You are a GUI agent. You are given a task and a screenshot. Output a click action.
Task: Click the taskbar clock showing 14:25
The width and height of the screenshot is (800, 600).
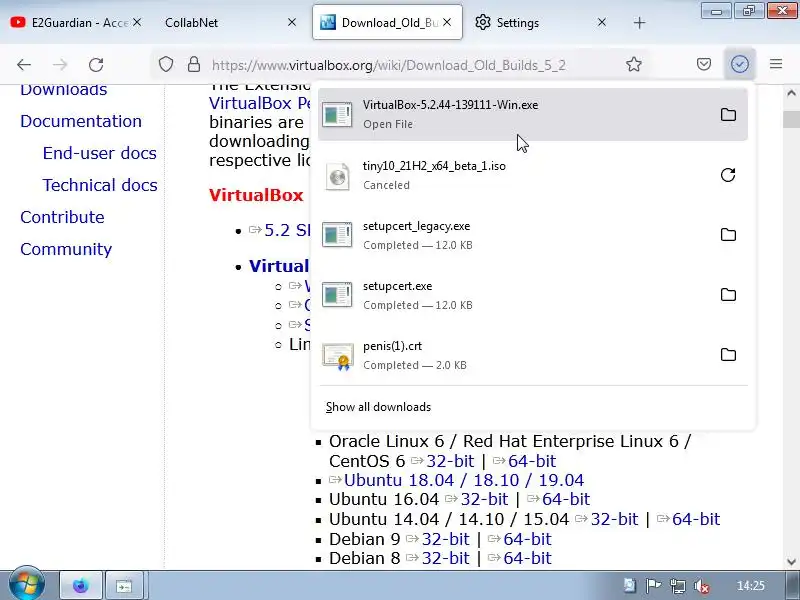[x=751, y=586]
